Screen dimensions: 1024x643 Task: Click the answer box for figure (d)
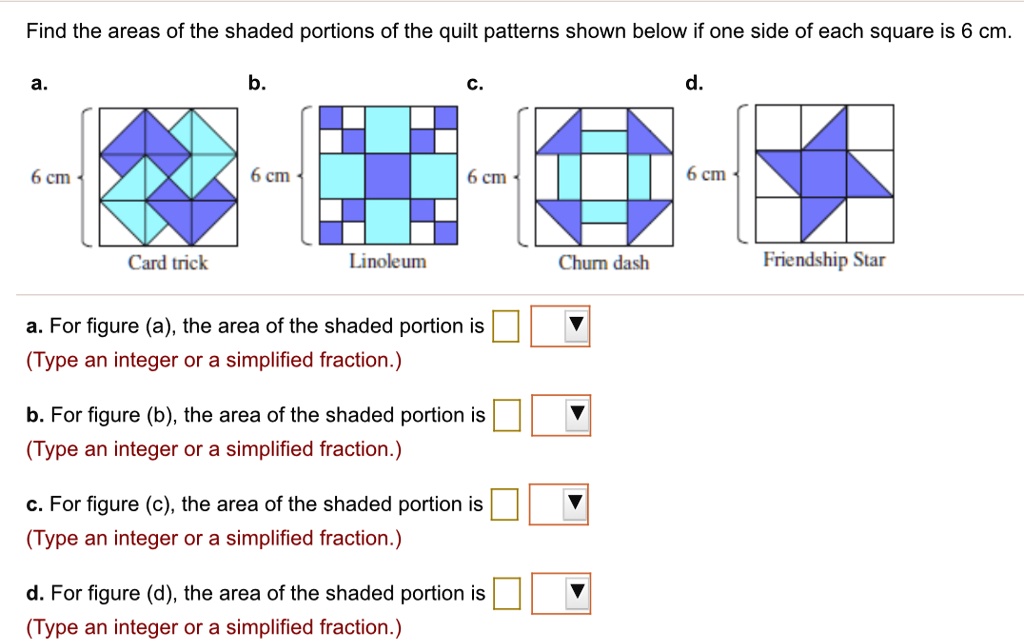pyautogui.click(x=505, y=593)
